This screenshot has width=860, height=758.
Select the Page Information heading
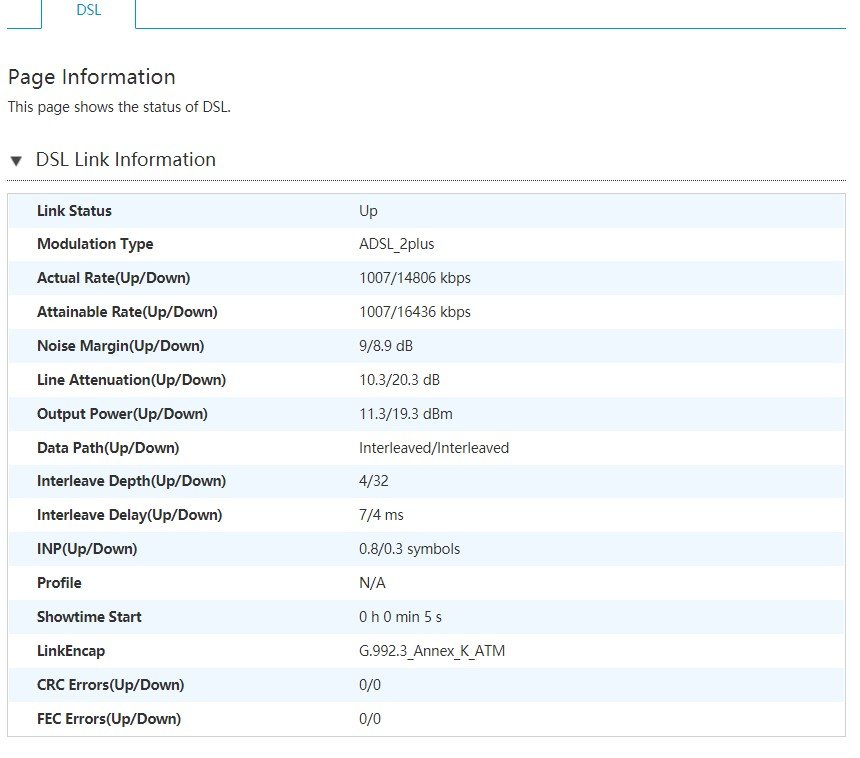point(92,77)
